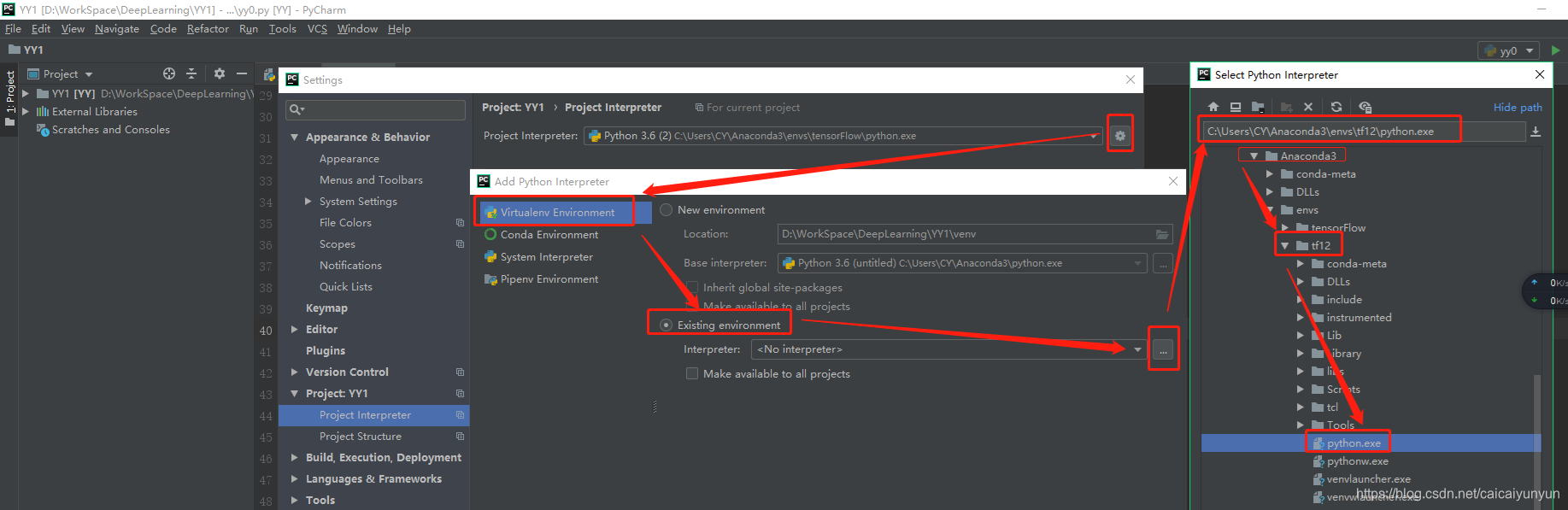Hide the Project panel with the minus icon
Viewport: 1568px width, 510px height.
242,73
